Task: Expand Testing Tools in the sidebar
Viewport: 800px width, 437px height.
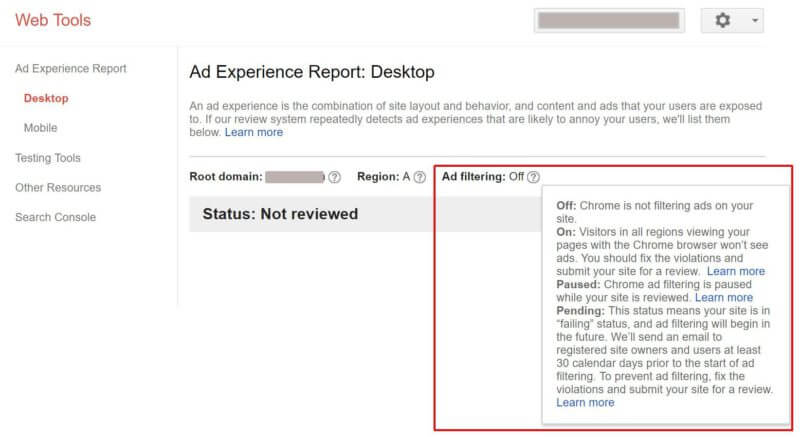Action: point(48,158)
